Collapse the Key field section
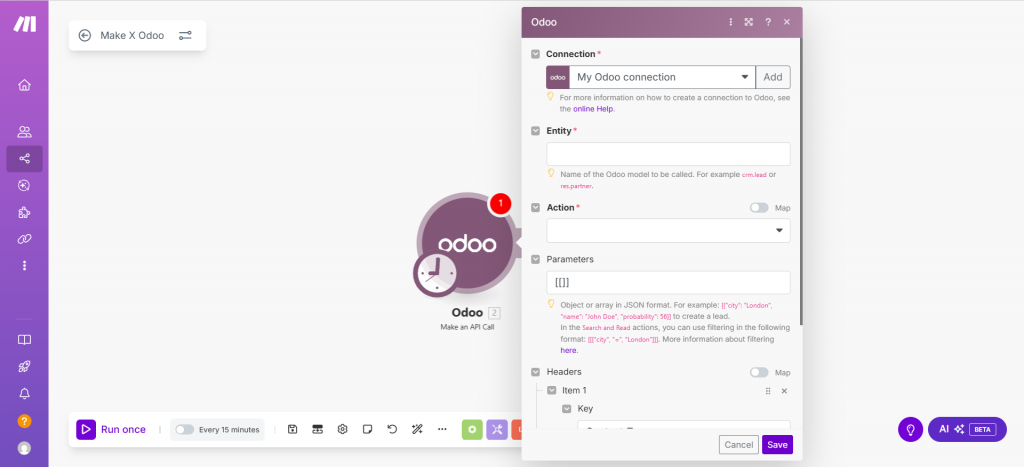1024x467 pixels. (x=567, y=409)
